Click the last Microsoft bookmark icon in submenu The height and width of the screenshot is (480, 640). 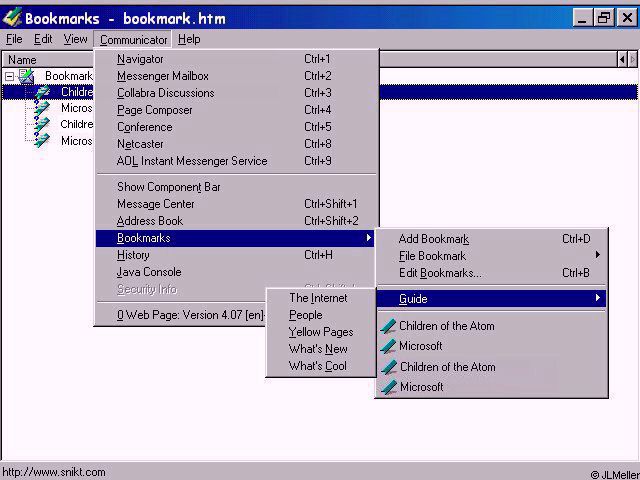[389, 387]
